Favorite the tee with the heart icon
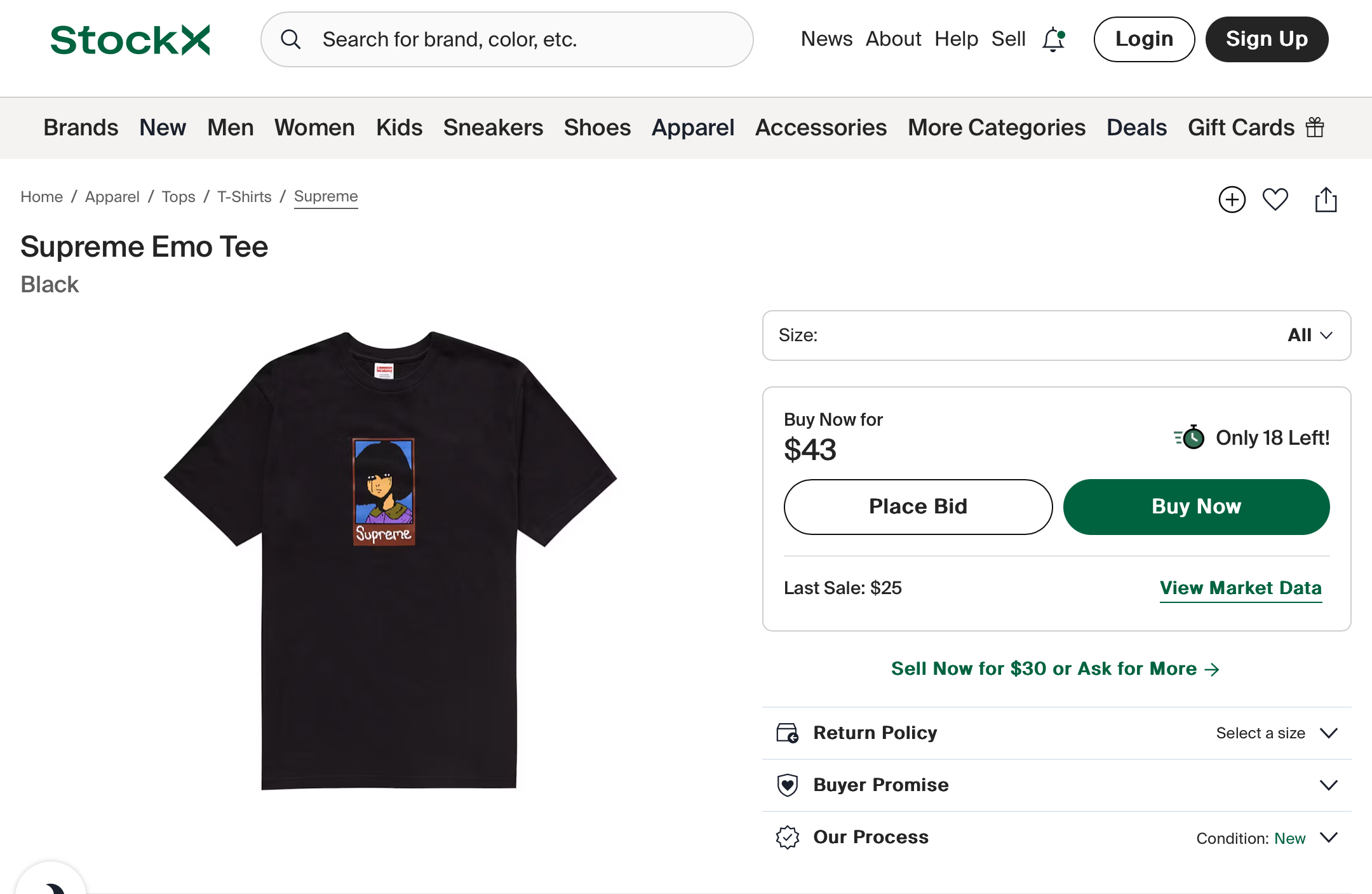Image resolution: width=1372 pixels, height=894 pixels. click(x=1275, y=200)
